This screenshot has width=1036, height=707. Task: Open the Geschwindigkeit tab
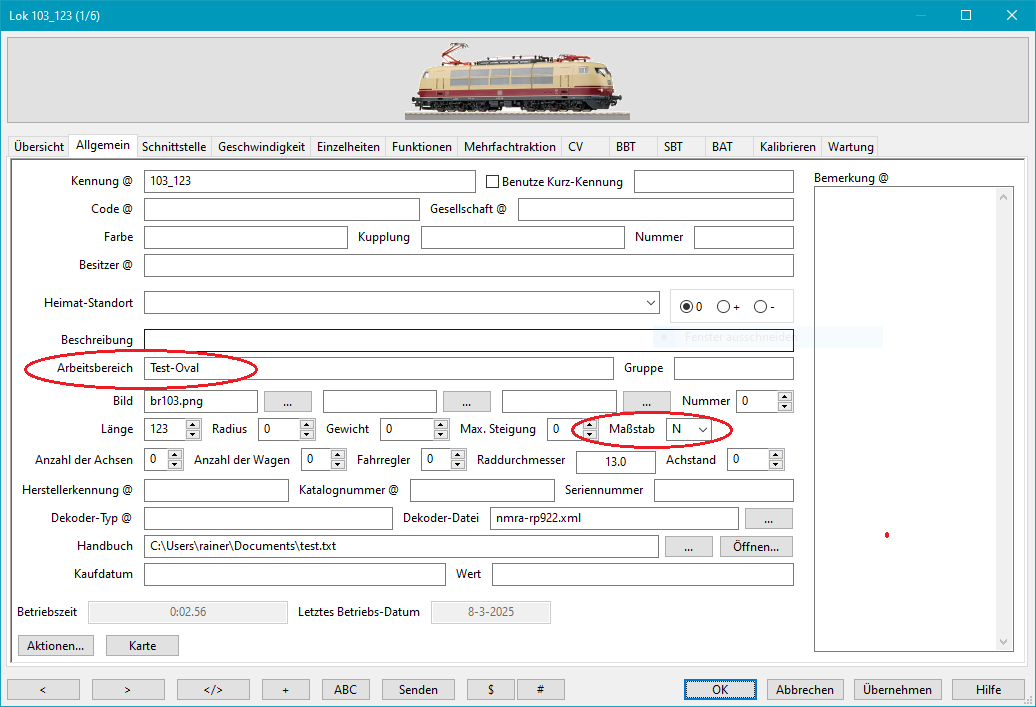(261, 146)
